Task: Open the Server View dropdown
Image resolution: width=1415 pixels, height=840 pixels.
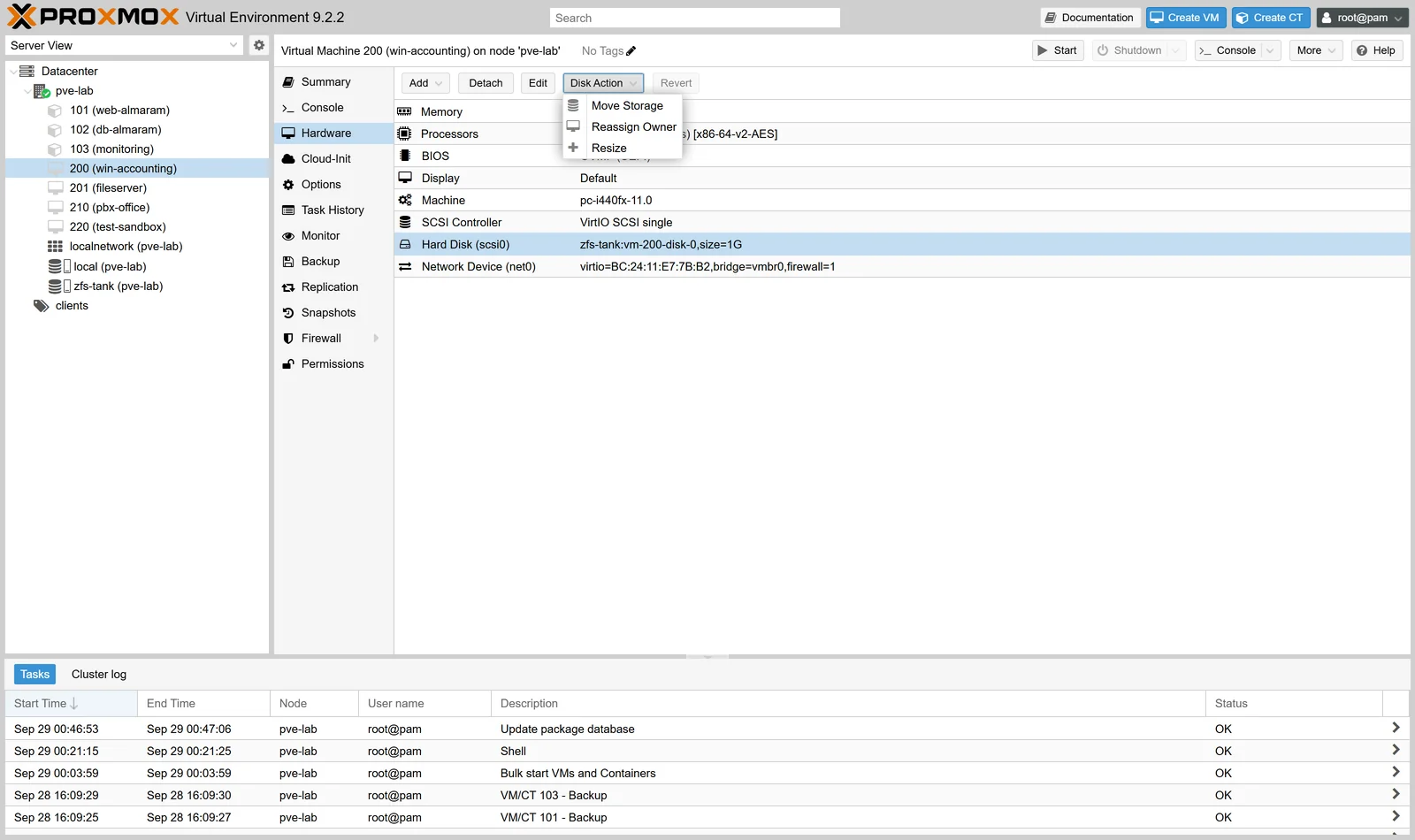Action: pos(233,45)
